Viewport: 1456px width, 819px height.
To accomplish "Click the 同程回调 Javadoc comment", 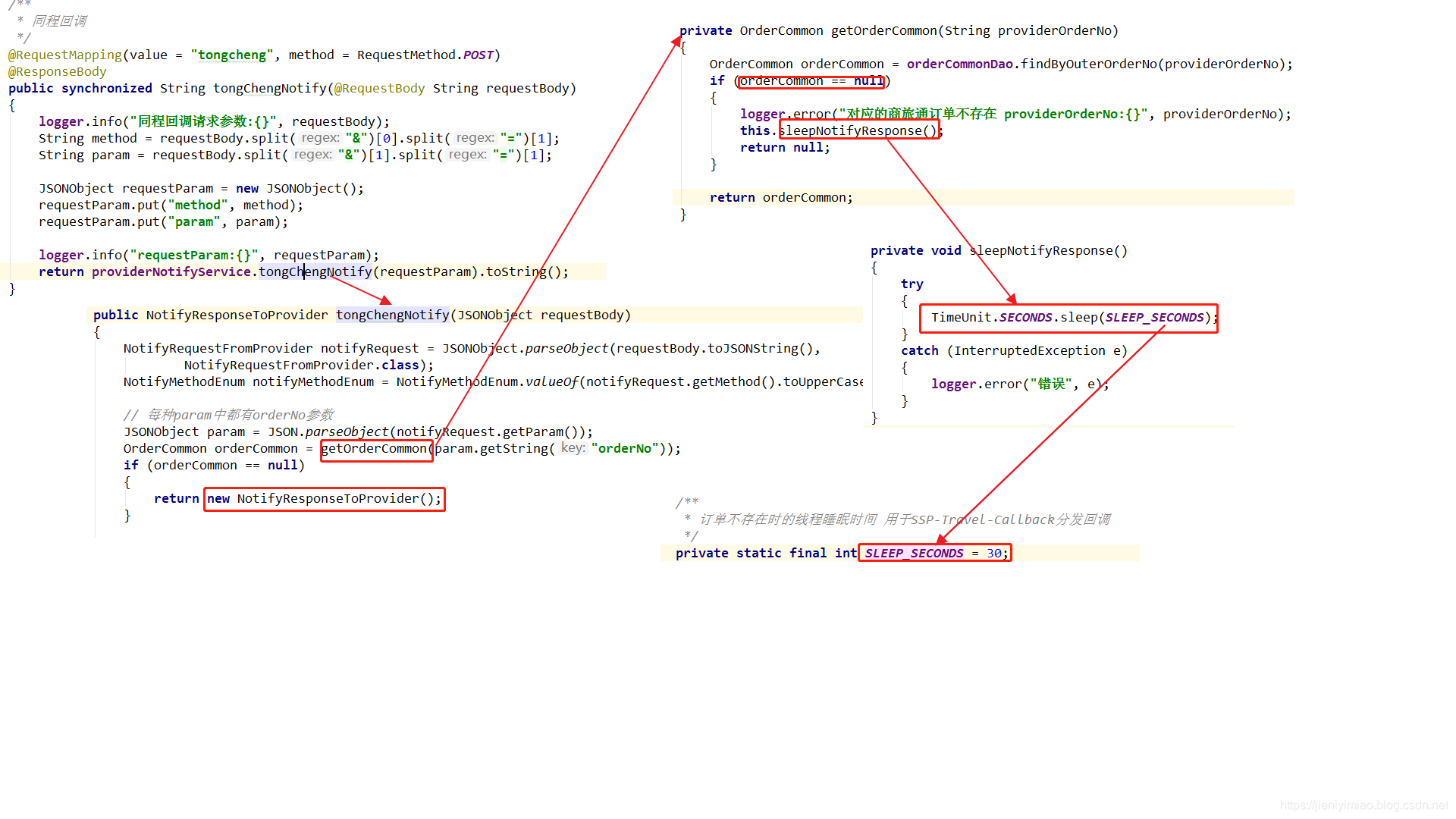I will pyautogui.click(x=60, y=21).
